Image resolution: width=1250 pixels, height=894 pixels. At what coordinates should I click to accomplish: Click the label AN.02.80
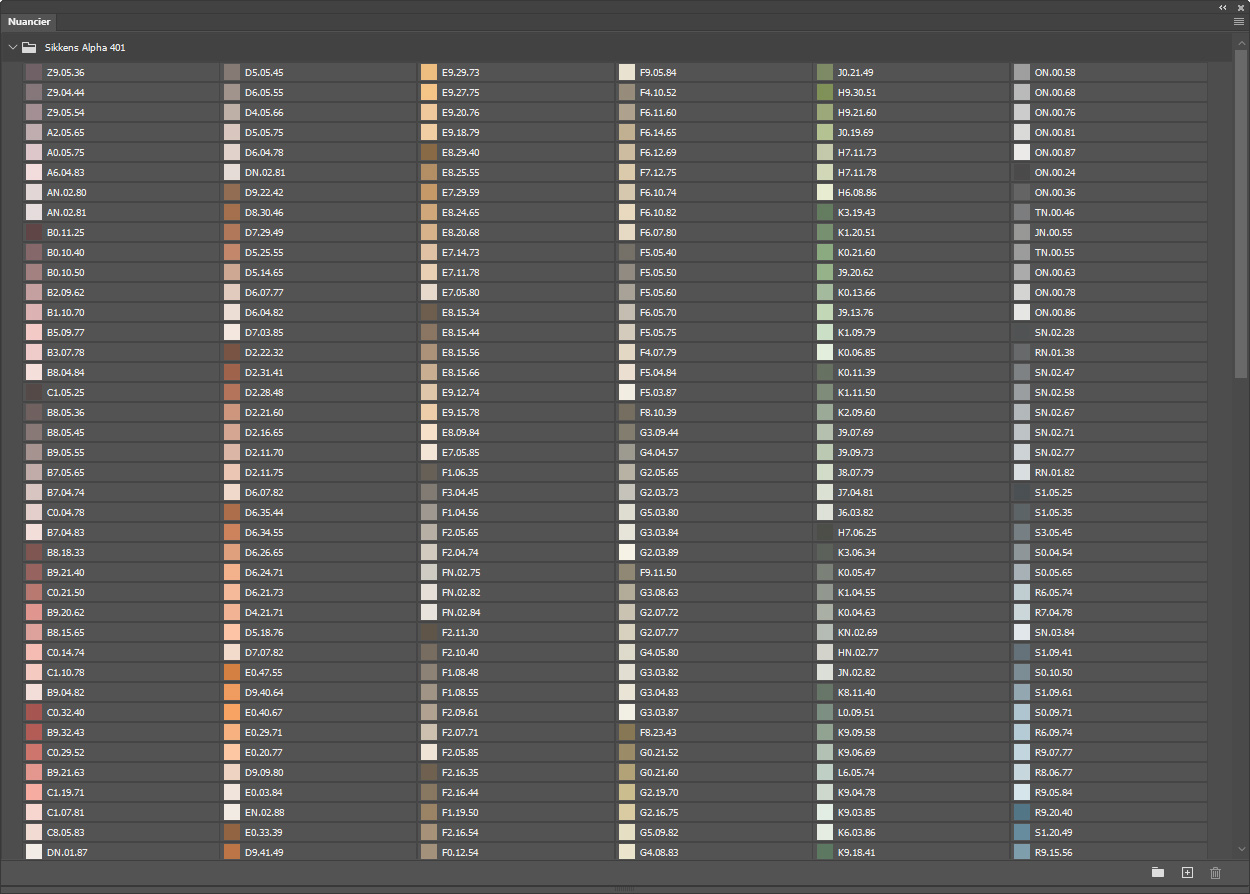point(67,192)
